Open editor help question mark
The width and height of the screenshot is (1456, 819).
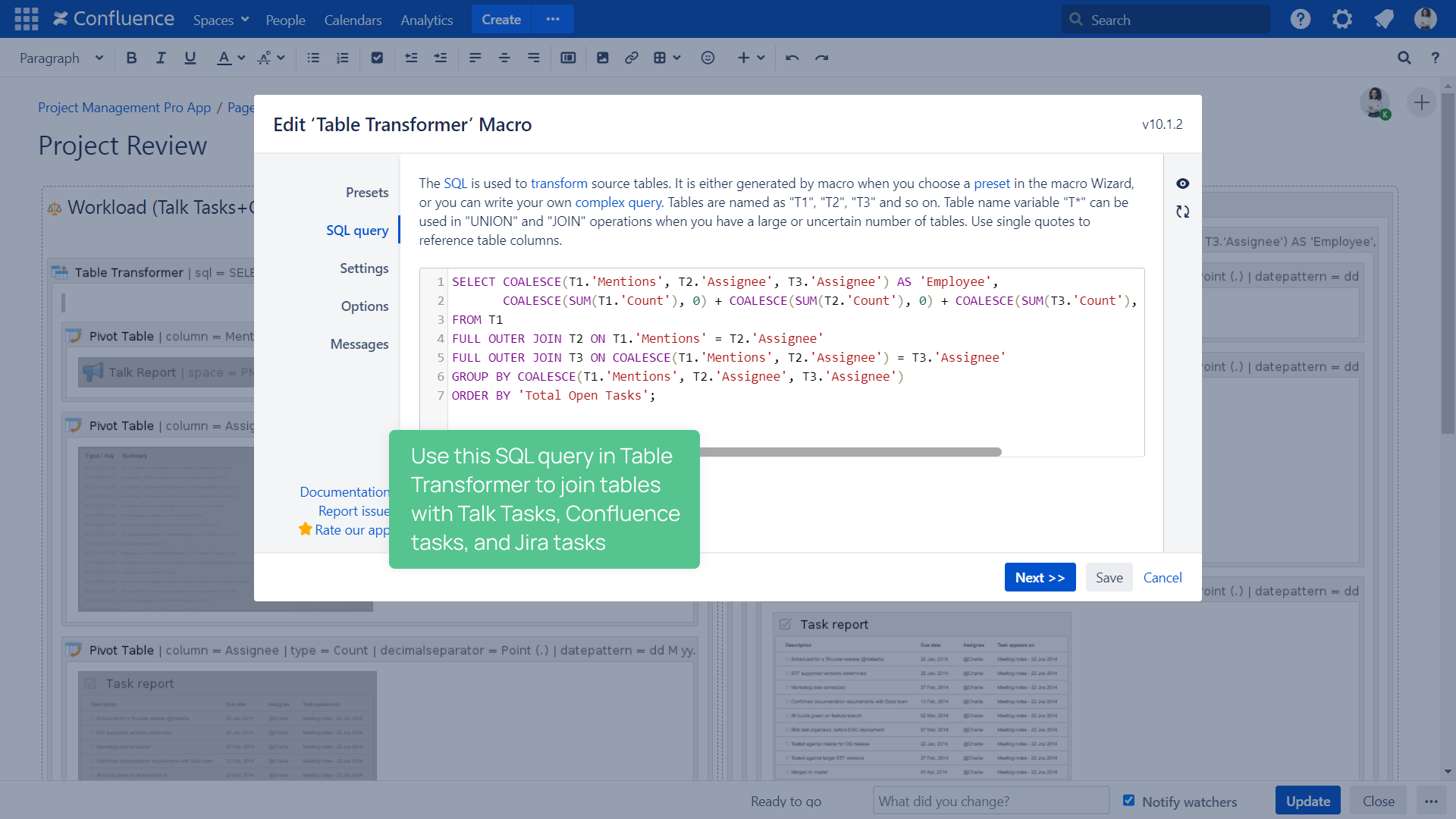[1436, 58]
